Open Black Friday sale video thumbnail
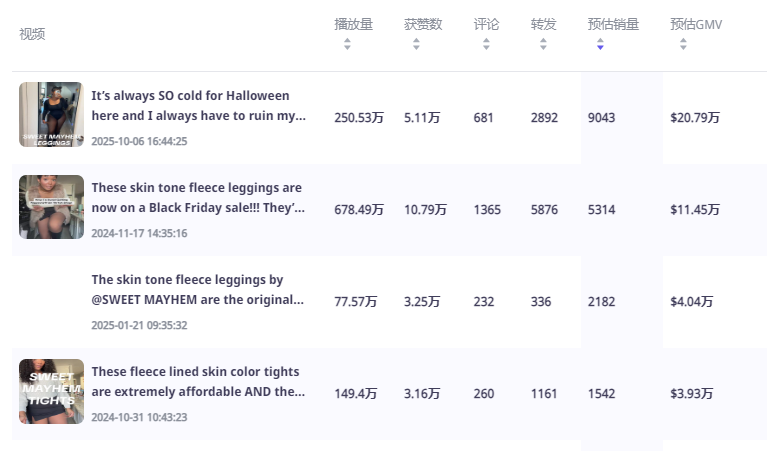 click(51, 206)
